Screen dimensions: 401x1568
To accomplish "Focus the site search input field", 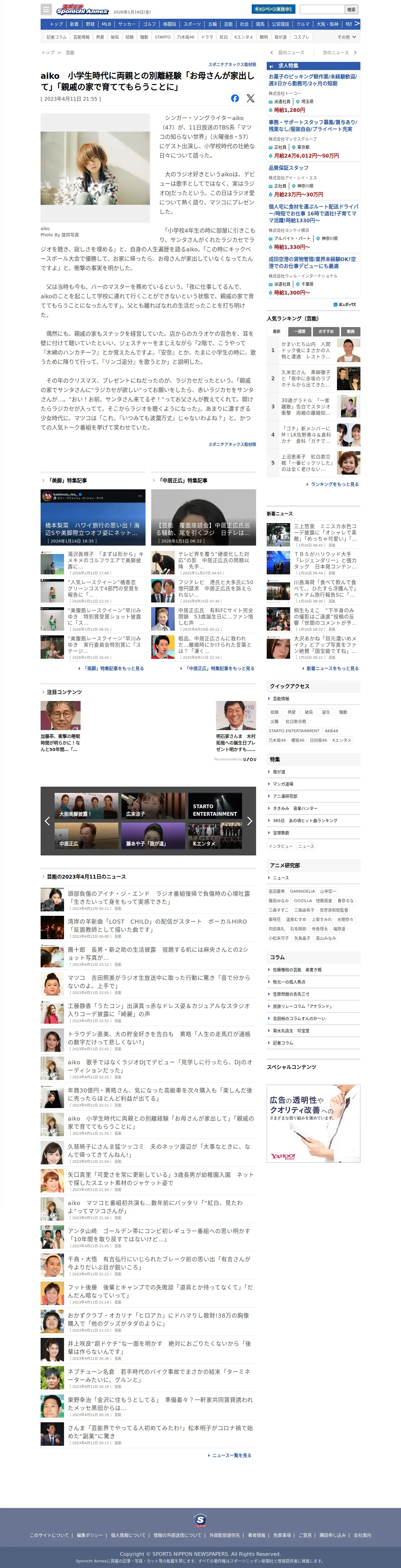I will (321, 9).
